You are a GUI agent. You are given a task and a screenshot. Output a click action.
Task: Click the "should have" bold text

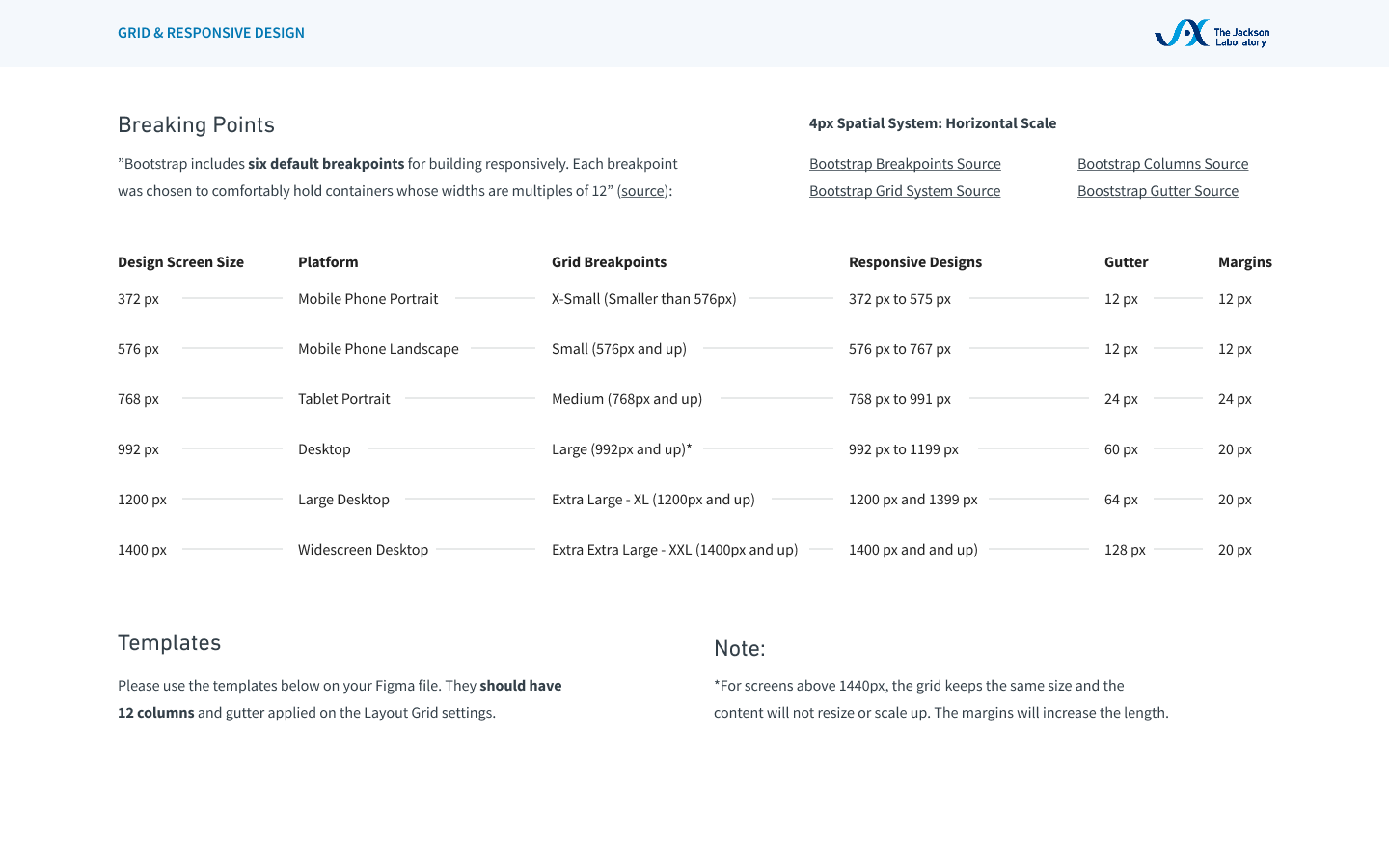tap(521, 686)
